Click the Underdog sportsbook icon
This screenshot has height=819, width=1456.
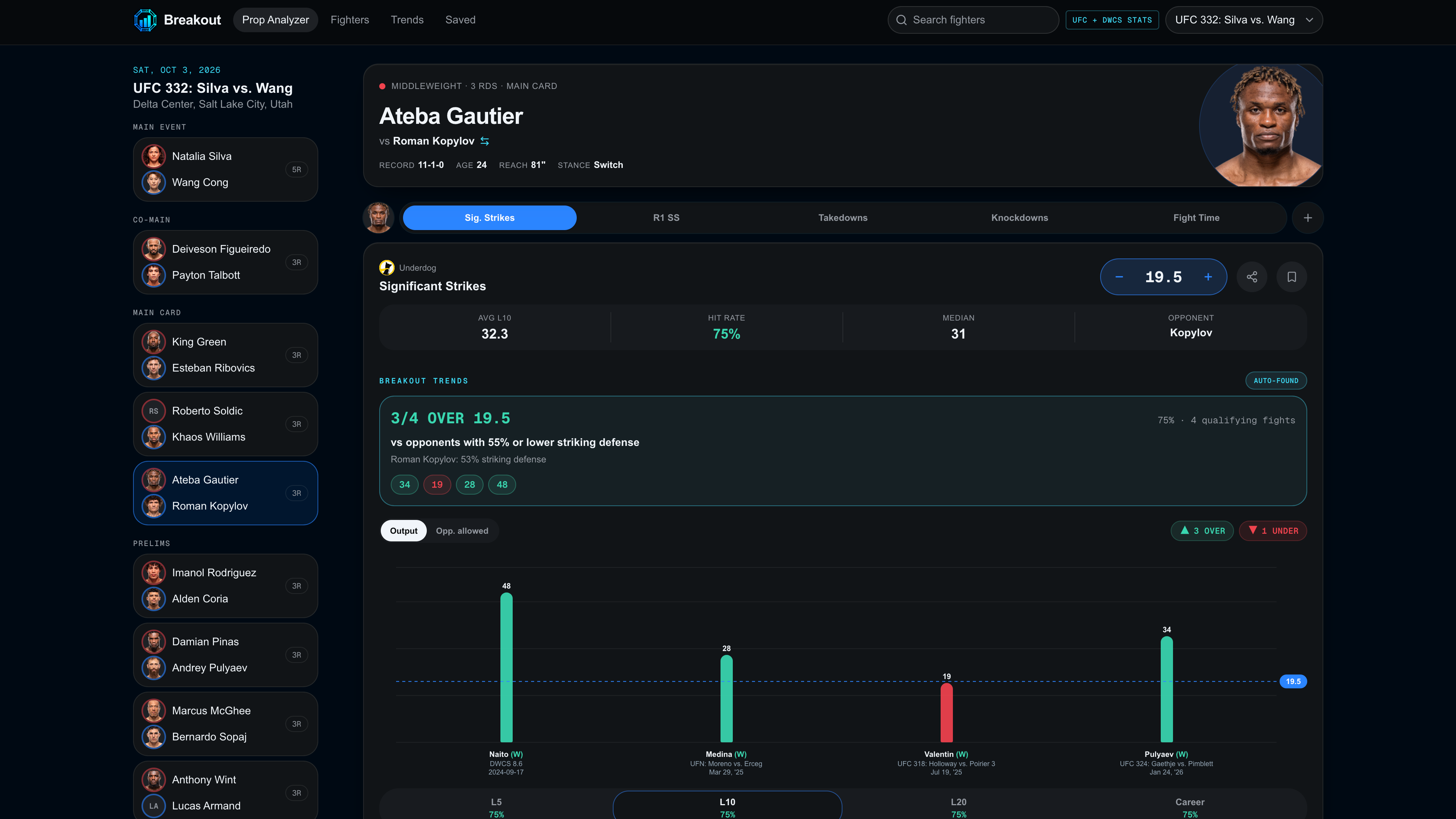387,267
